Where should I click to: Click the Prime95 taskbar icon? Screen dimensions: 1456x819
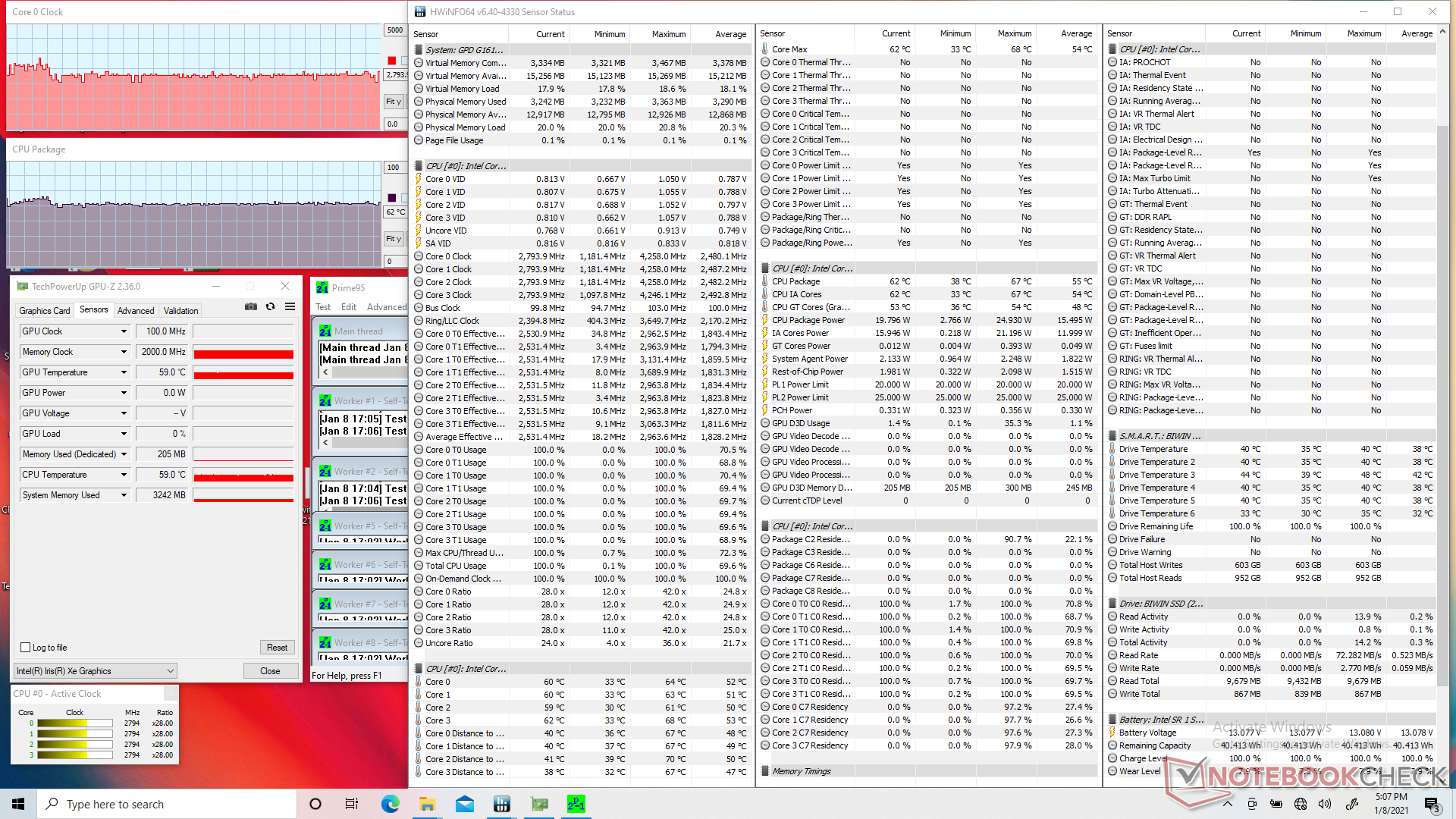[576, 804]
